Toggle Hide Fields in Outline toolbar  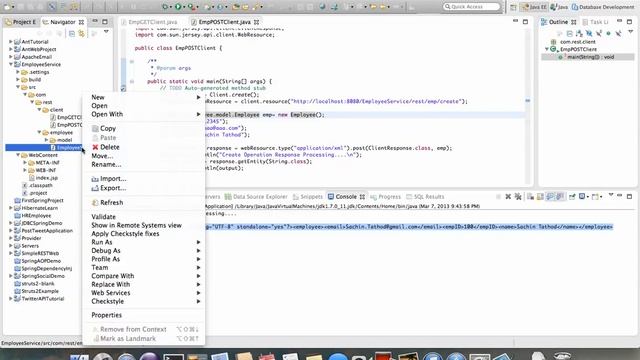[x=589, y=33]
